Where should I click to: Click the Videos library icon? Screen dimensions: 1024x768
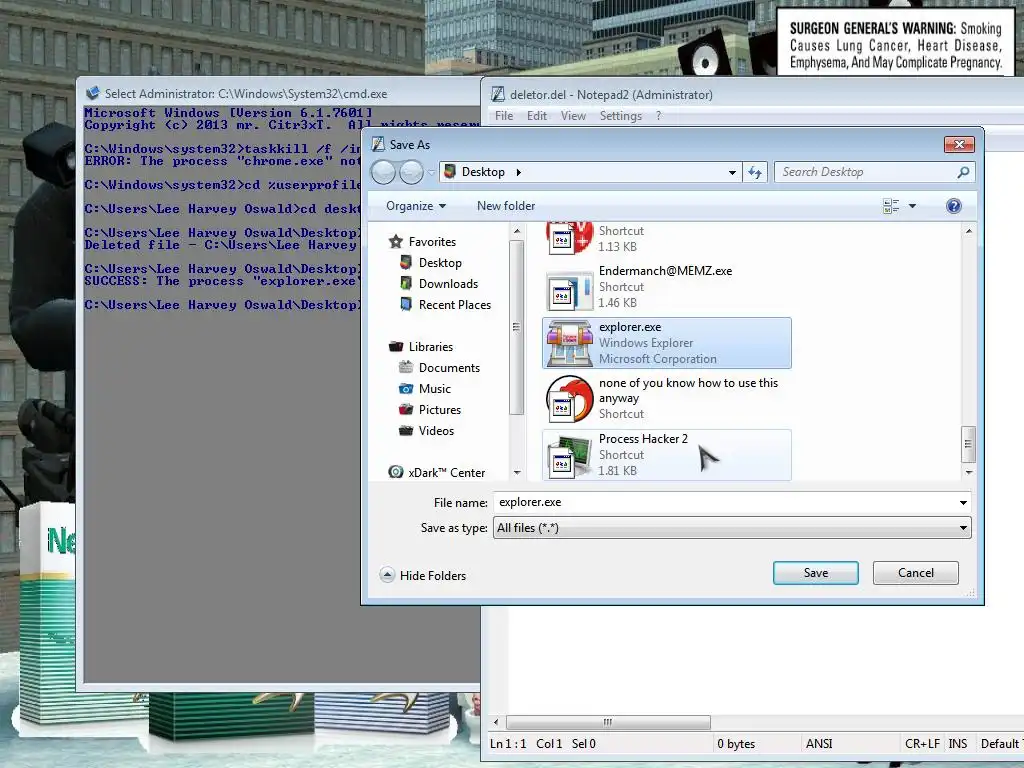point(406,430)
